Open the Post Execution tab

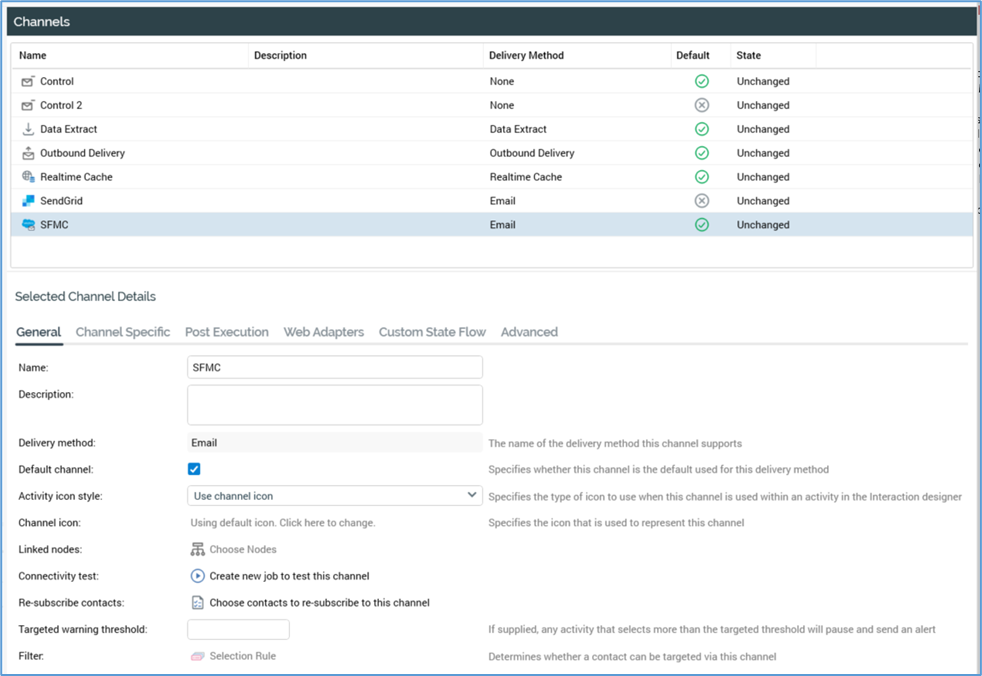coord(227,332)
